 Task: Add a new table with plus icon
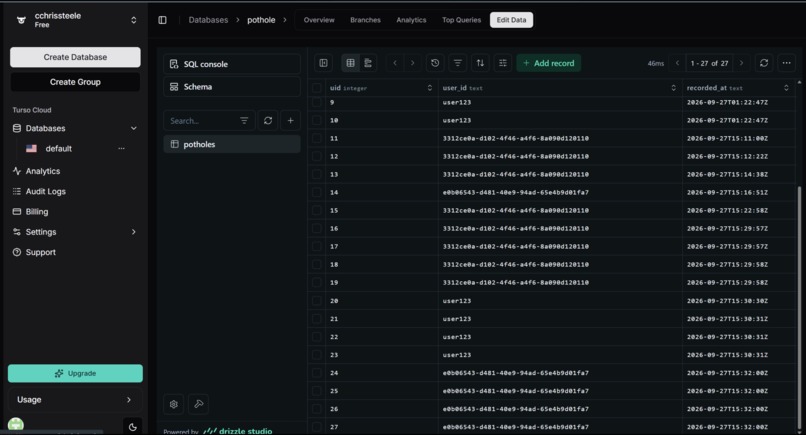pyautogui.click(x=290, y=120)
